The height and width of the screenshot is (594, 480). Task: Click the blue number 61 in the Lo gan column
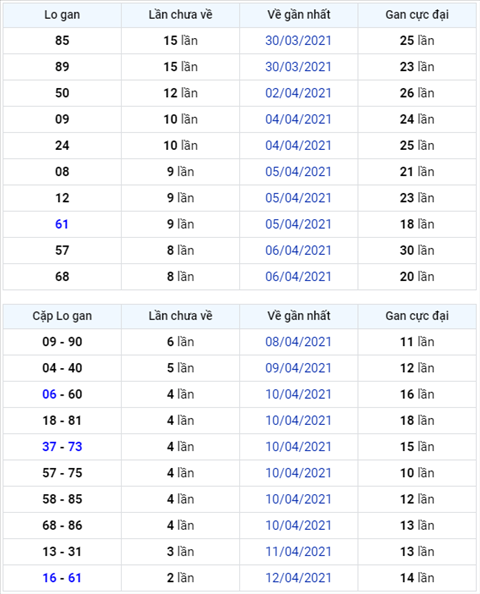[x=62, y=224]
